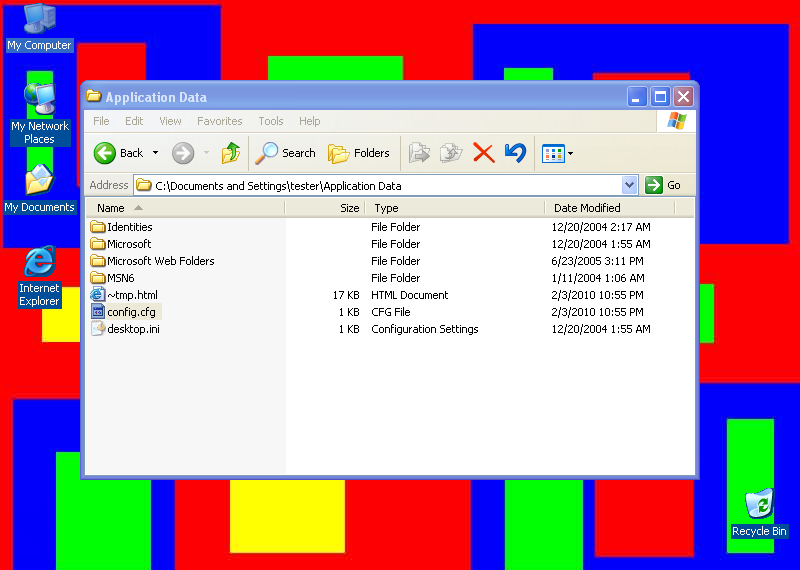Click the '~tmp.html' file name text
The height and width of the screenshot is (570, 800).
click(x=132, y=295)
